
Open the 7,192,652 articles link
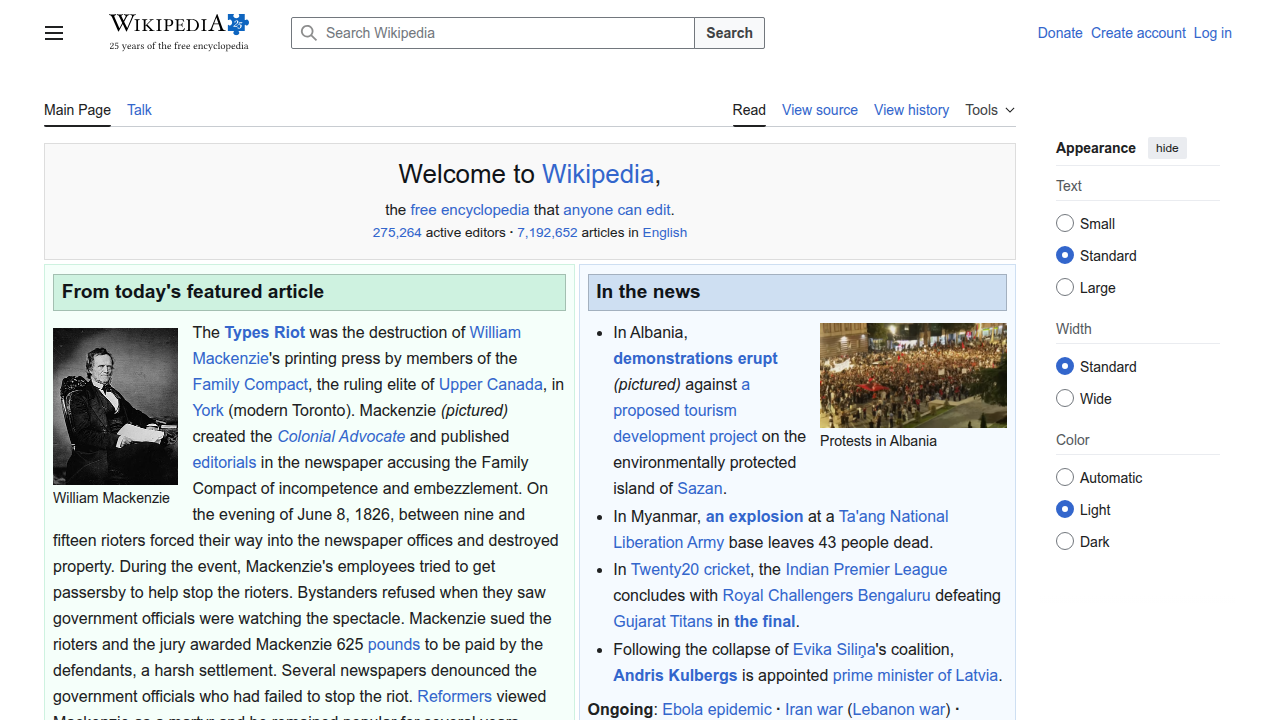(547, 232)
